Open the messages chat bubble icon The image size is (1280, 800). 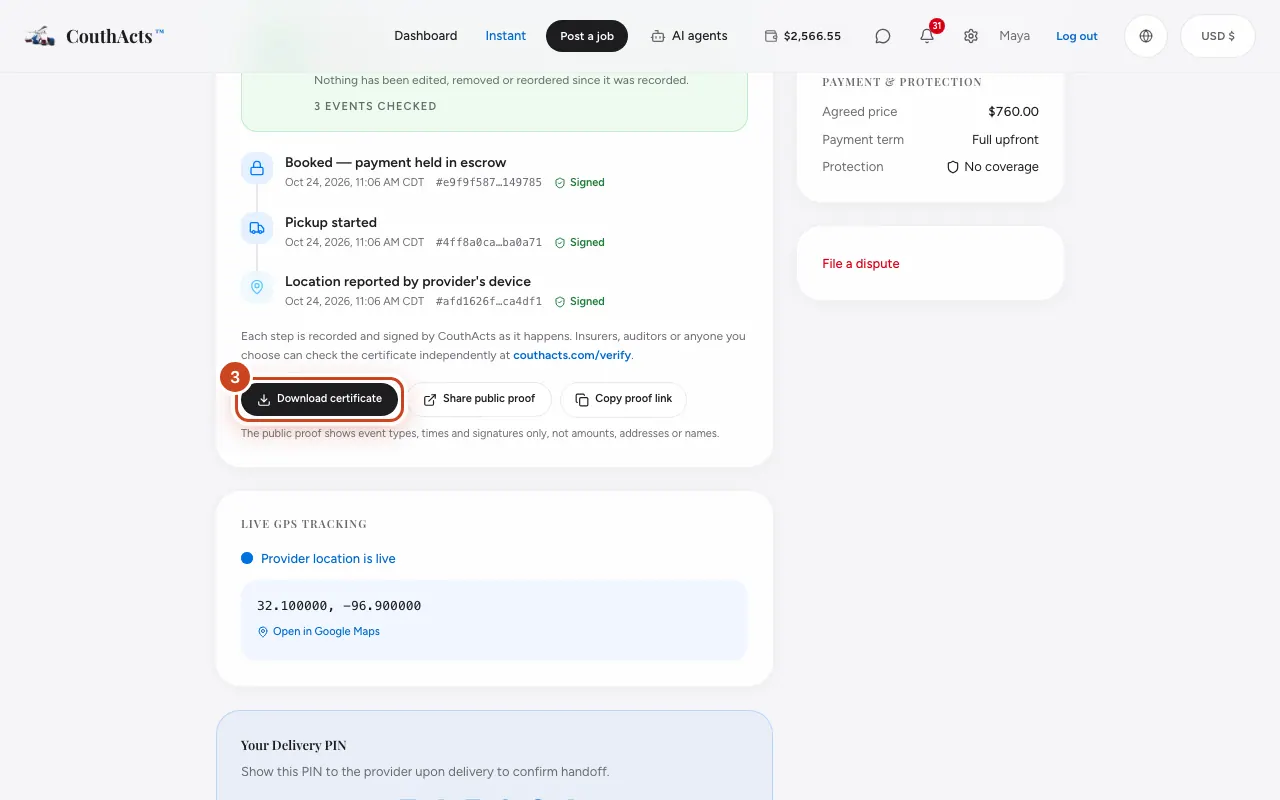(883, 36)
